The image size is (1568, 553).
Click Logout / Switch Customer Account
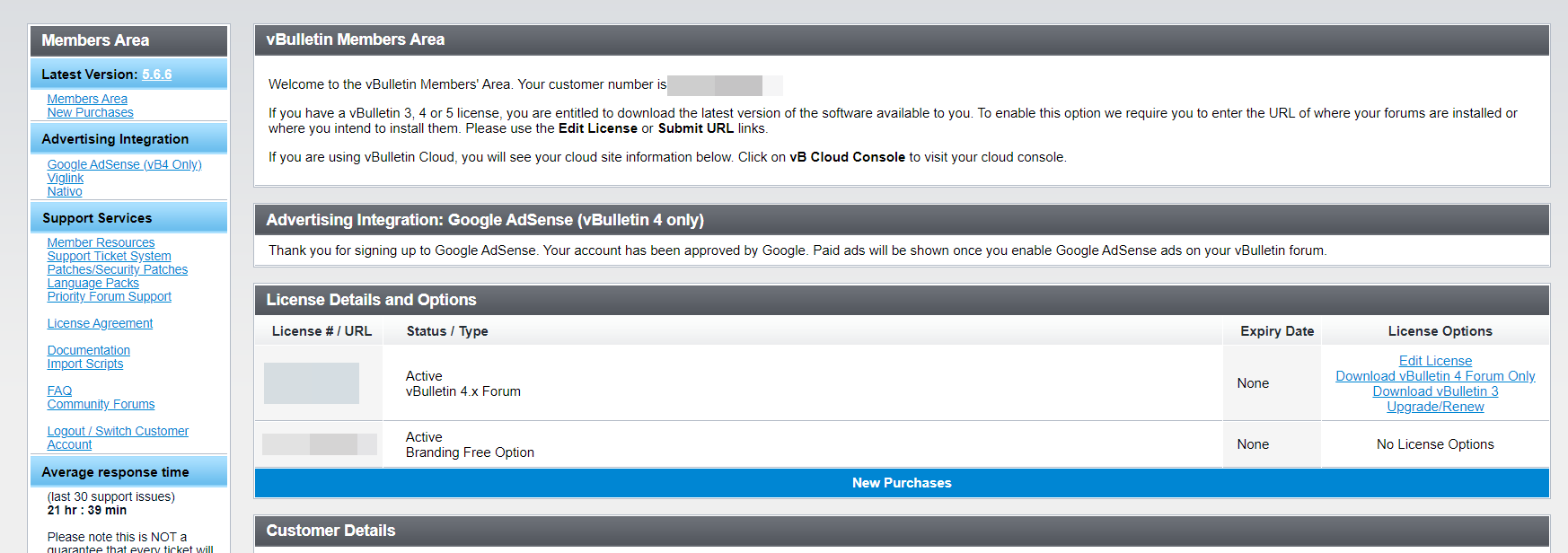(118, 438)
